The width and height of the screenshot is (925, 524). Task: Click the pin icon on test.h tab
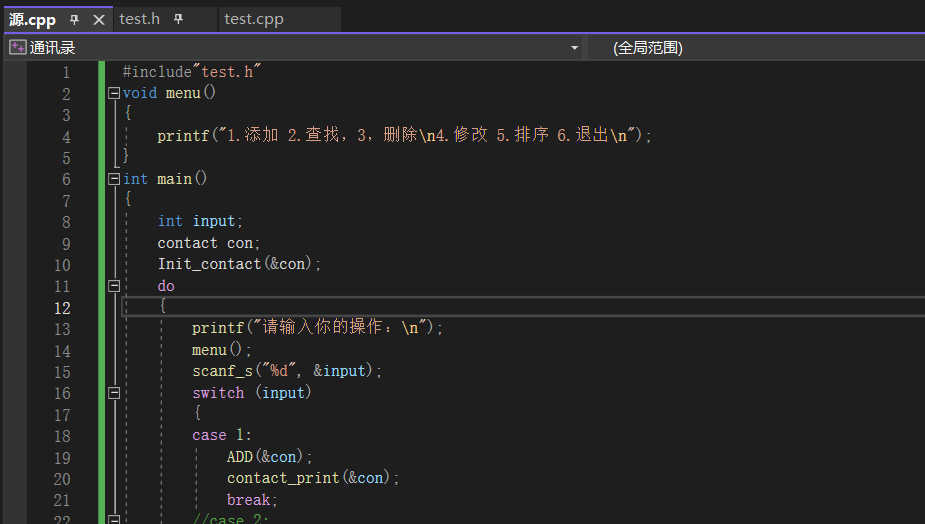tap(178, 19)
